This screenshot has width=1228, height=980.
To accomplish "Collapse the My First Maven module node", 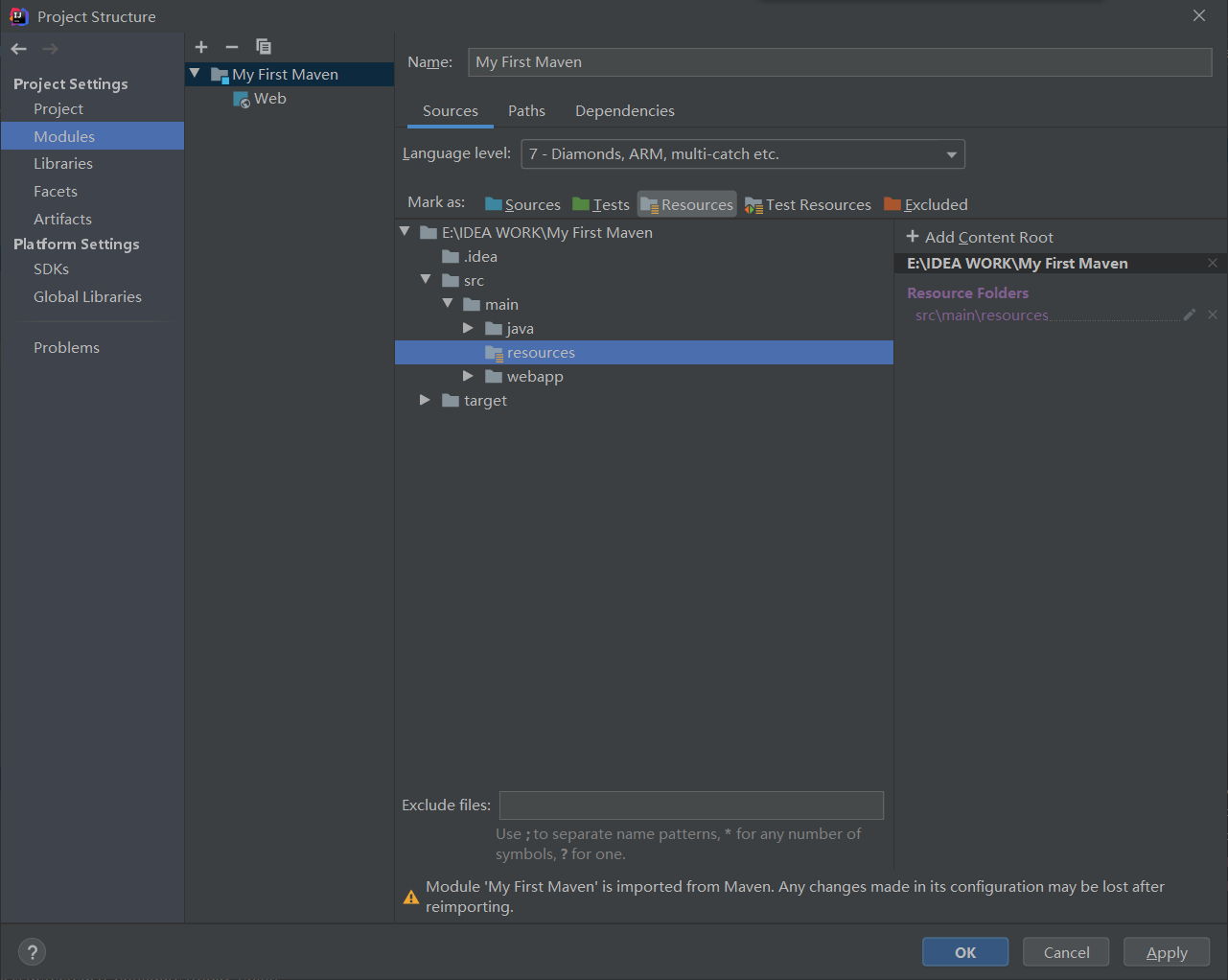I will (195, 74).
